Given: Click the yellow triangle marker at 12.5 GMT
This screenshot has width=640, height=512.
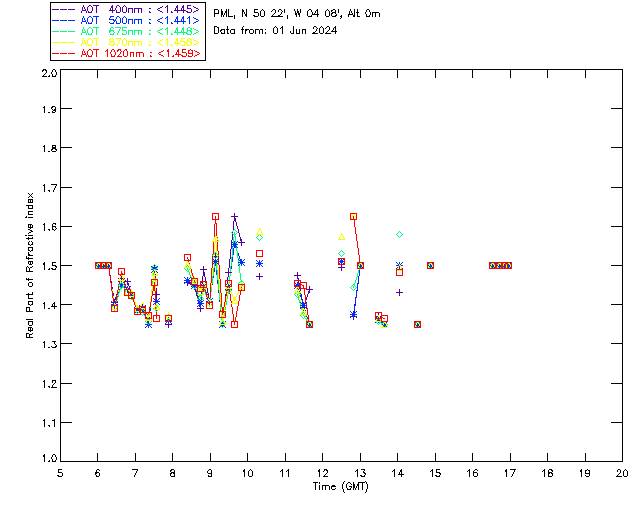Looking at the screenshot, I should [x=342, y=236].
